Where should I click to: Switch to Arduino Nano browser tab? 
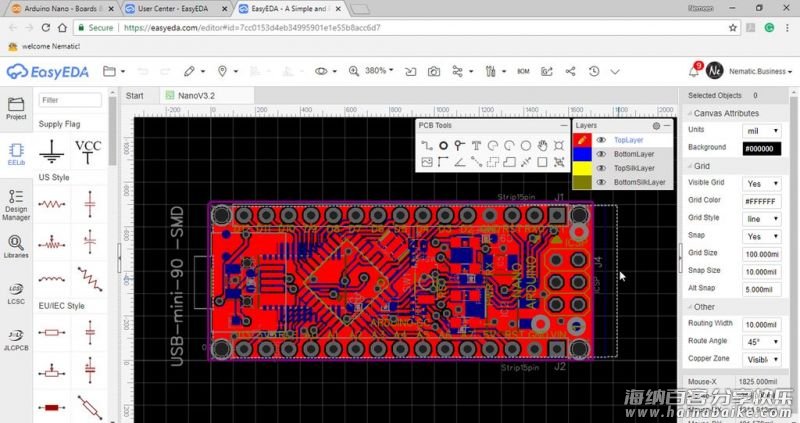(x=63, y=9)
